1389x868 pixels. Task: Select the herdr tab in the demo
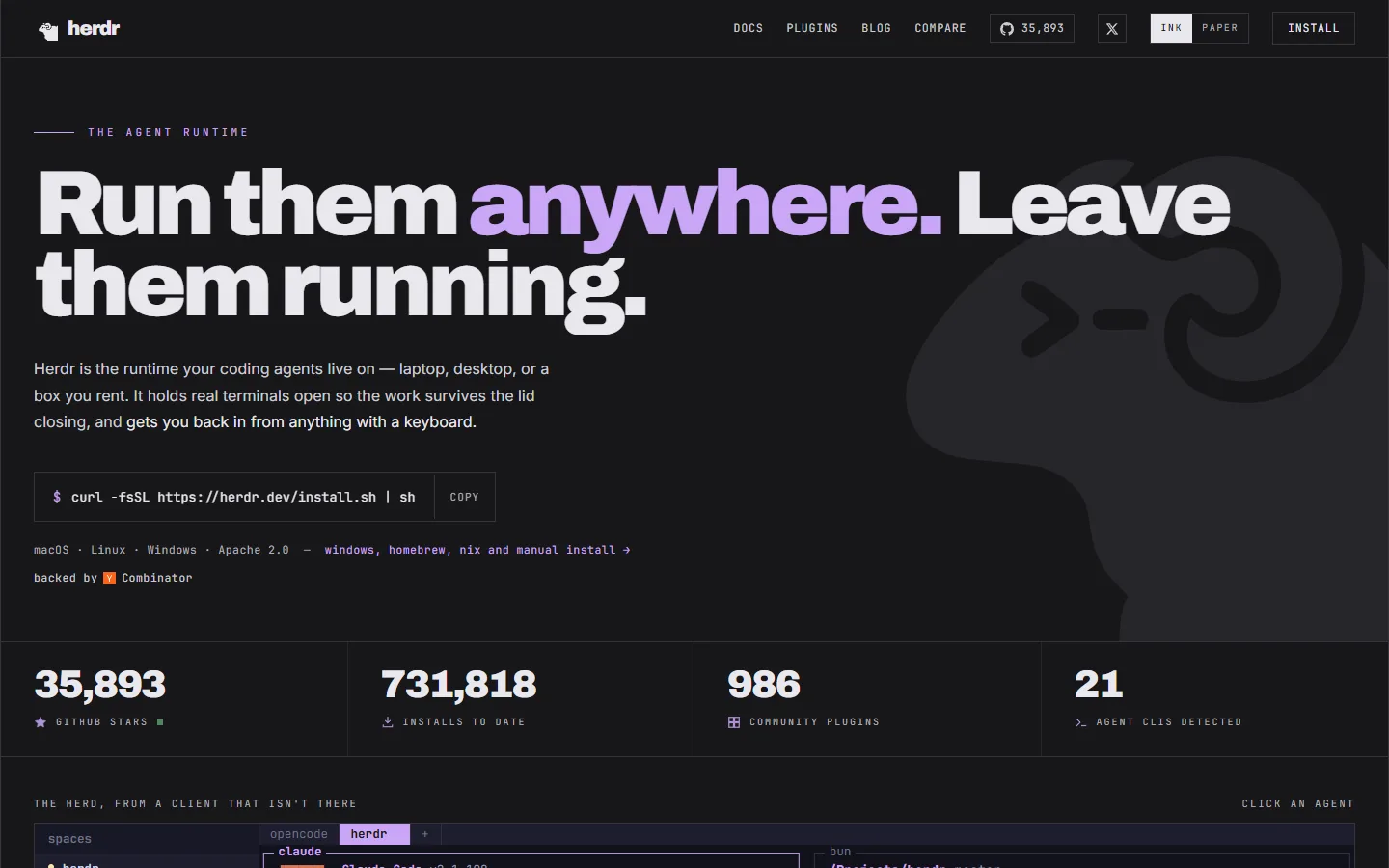(x=374, y=834)
